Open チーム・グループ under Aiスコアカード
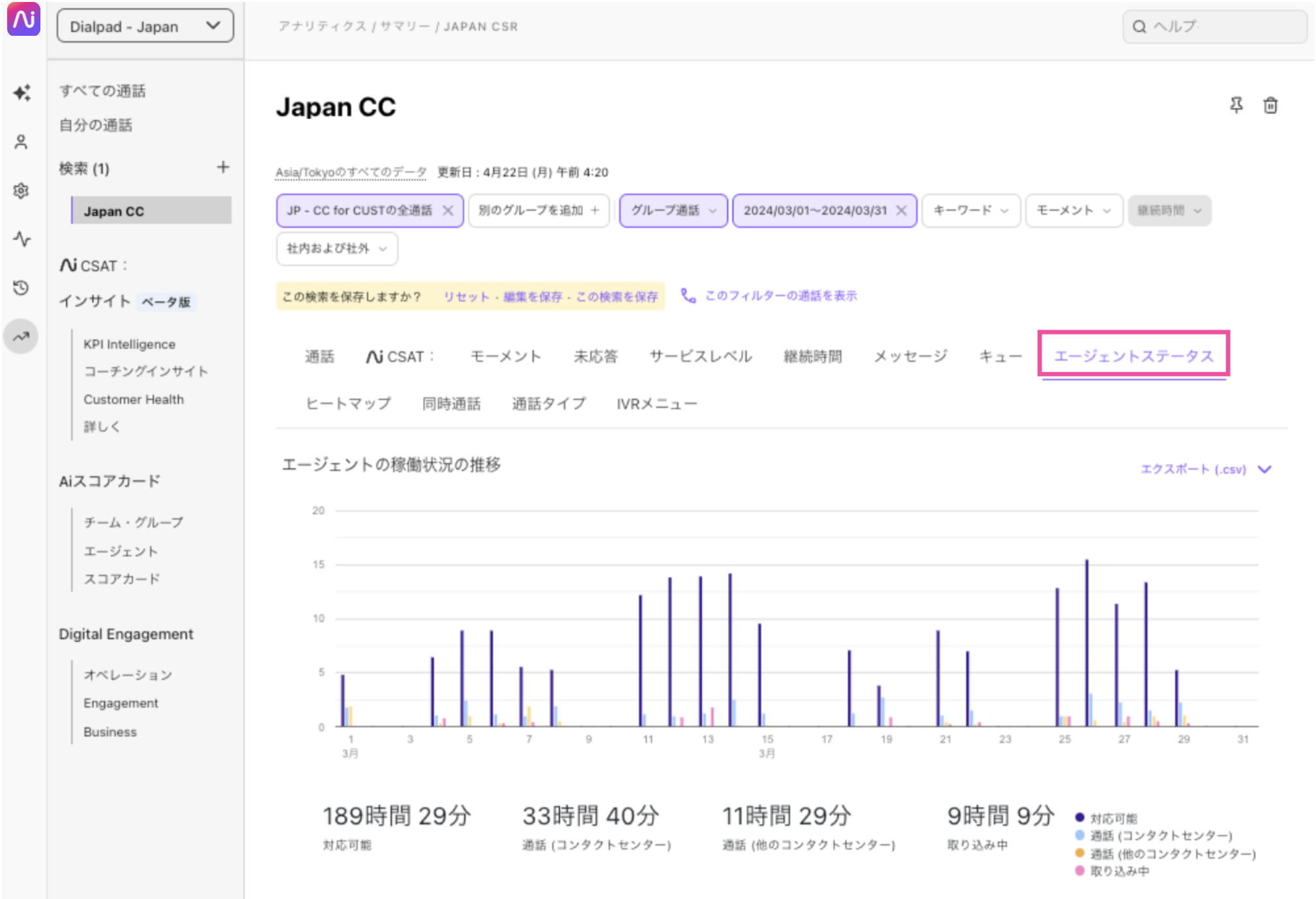This screenshot has height=899, width=1316. point(133,522)
